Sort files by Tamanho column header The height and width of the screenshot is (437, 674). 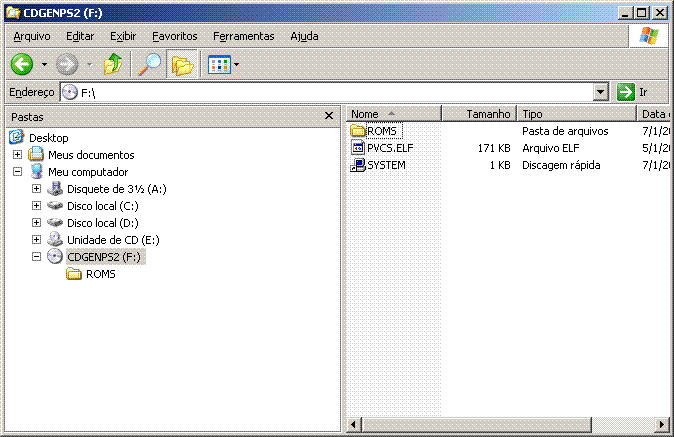pos(479,114)
